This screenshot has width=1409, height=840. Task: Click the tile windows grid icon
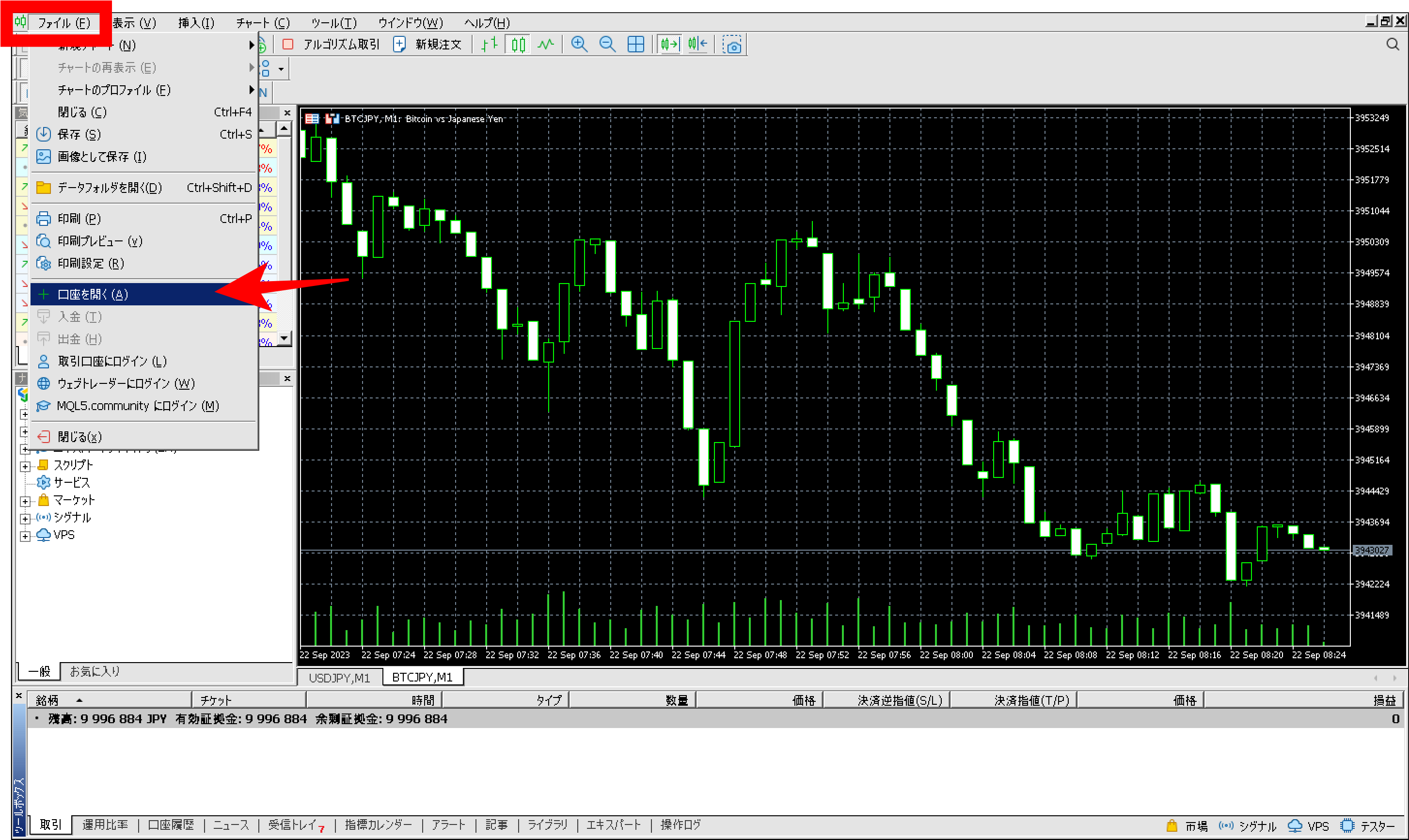point(635,44)
